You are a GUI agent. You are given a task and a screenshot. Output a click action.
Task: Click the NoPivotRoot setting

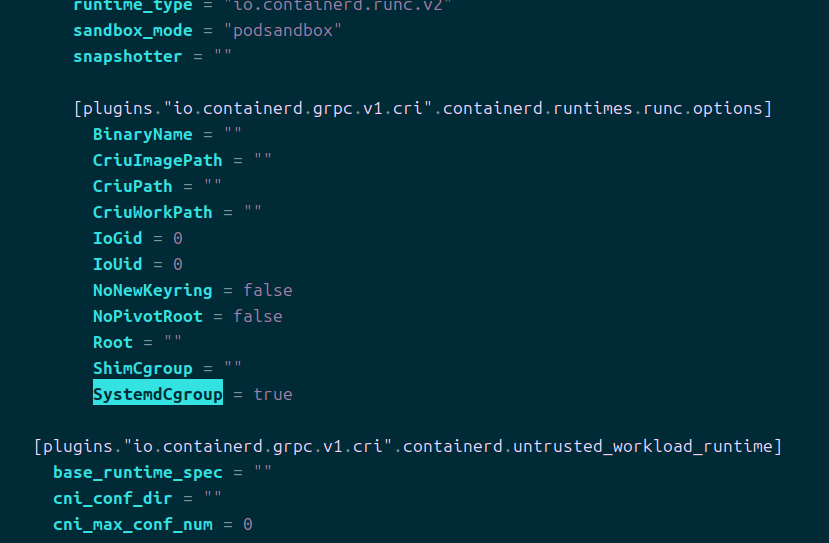click(147, 316)
